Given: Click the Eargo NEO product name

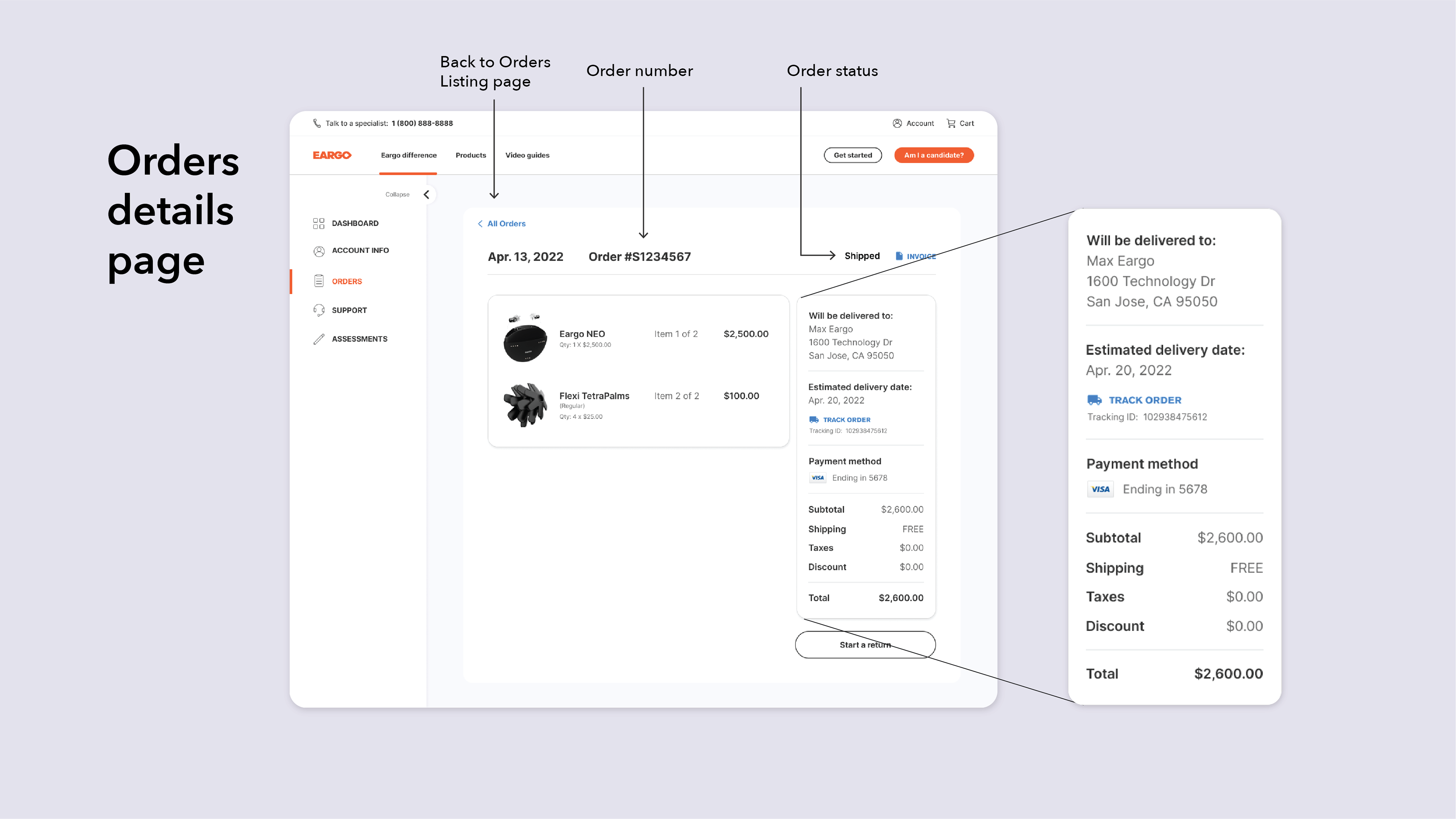Looking at the screenshot, I should [582, 334].
